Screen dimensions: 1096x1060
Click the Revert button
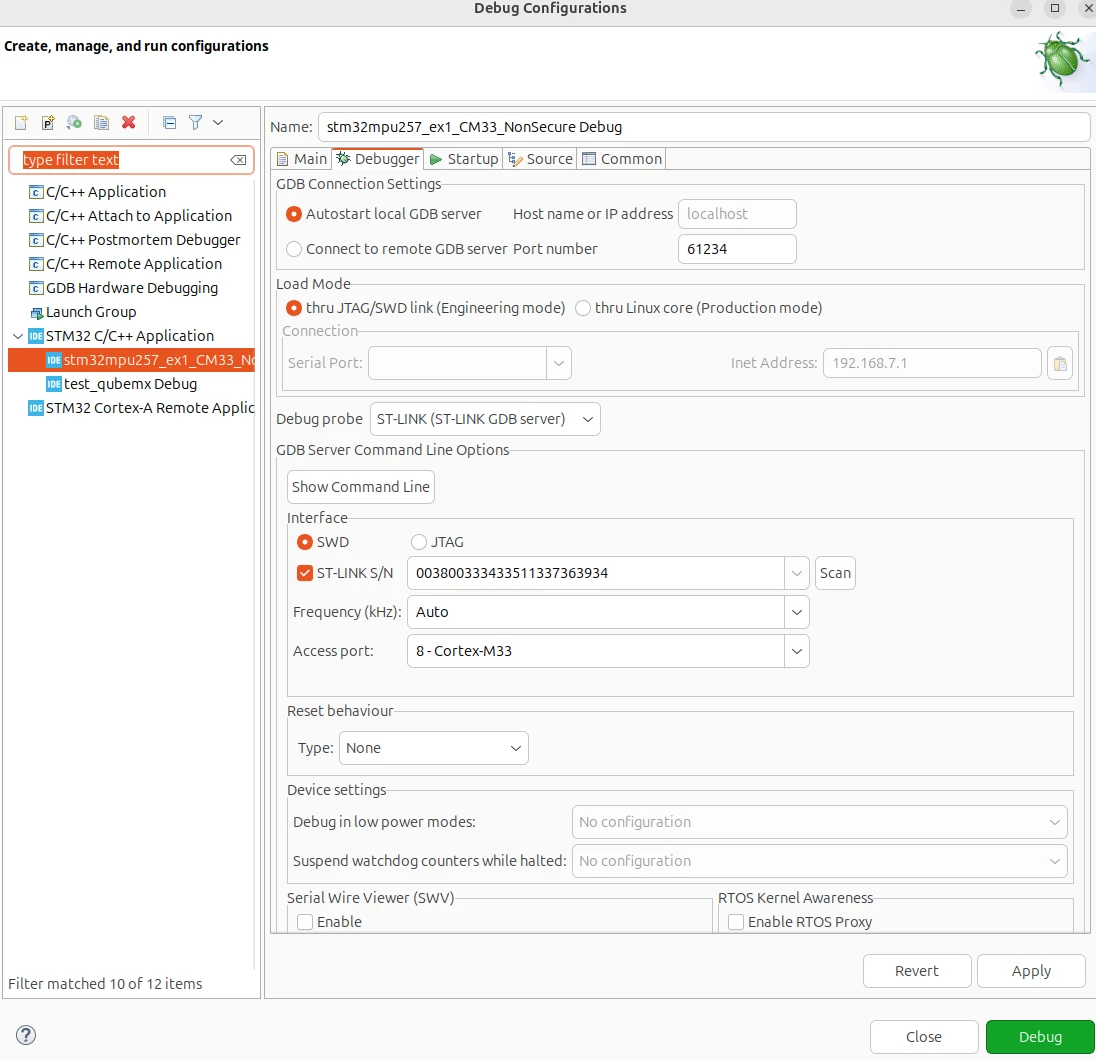(x=917, y=971)
